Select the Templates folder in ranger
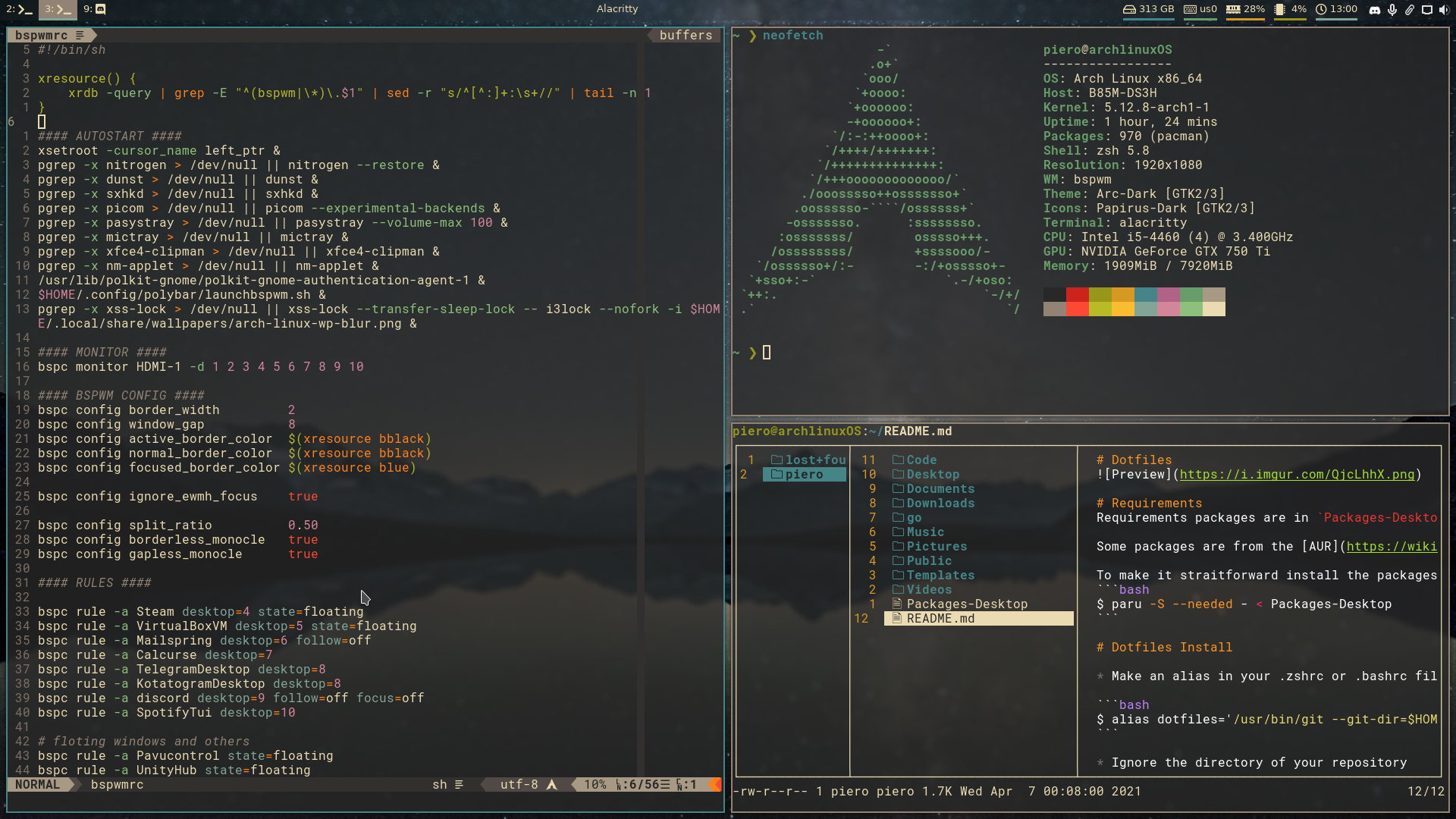This screenshot has height=819, width=1456. [940, 575]
